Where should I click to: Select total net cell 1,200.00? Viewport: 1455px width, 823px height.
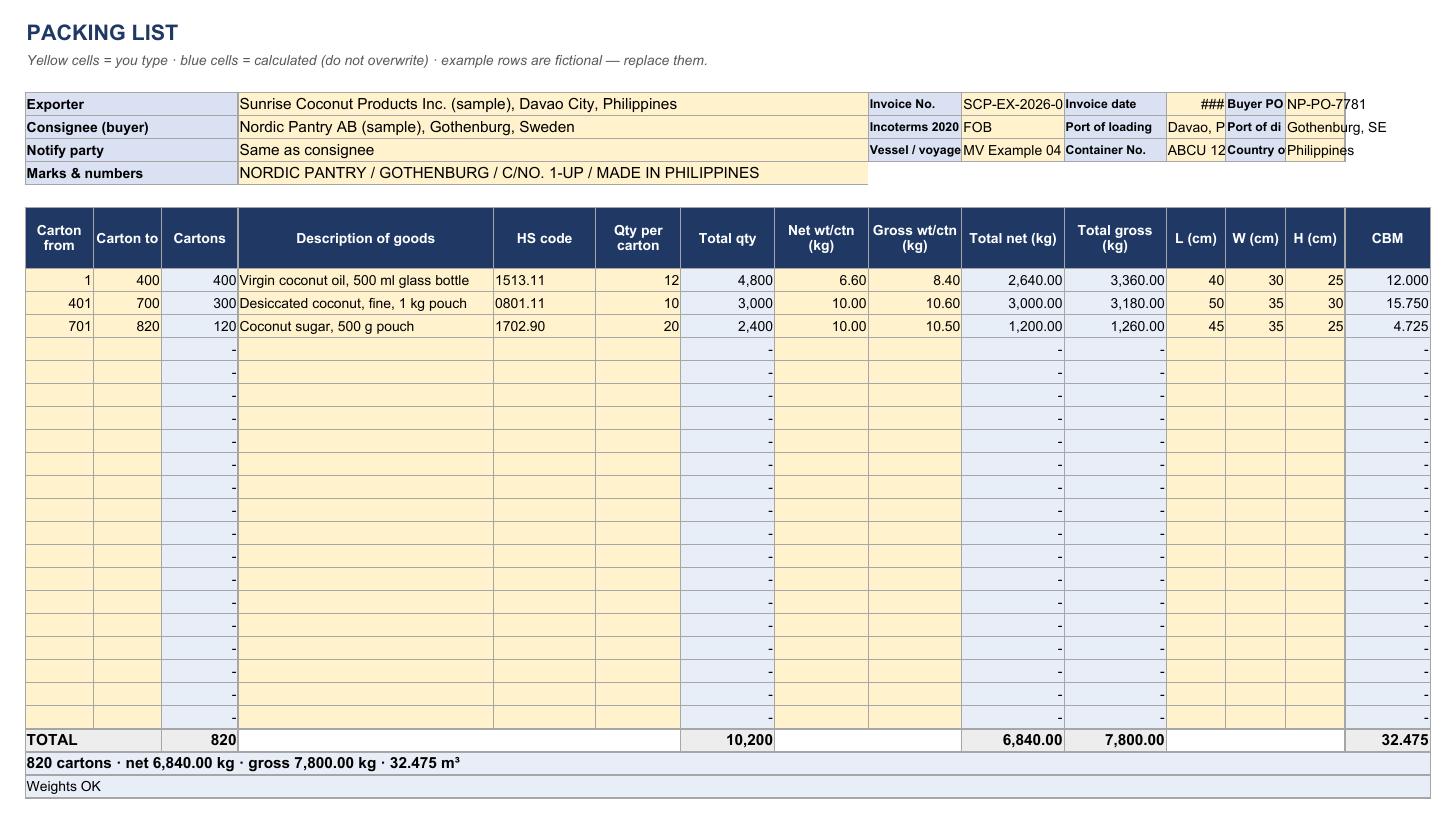[1013, 327]
